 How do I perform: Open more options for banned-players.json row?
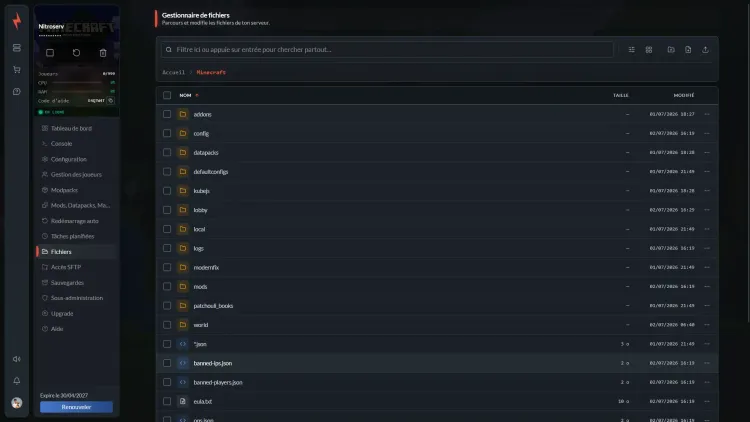[x=707, y=382]
